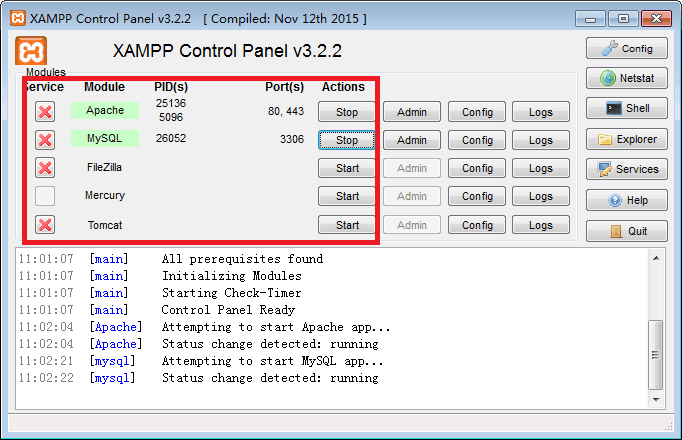Image resolution: width=682 pixels, height=440 pixels.
Task: Open Explorer folder
Action: tap(626, 139)
